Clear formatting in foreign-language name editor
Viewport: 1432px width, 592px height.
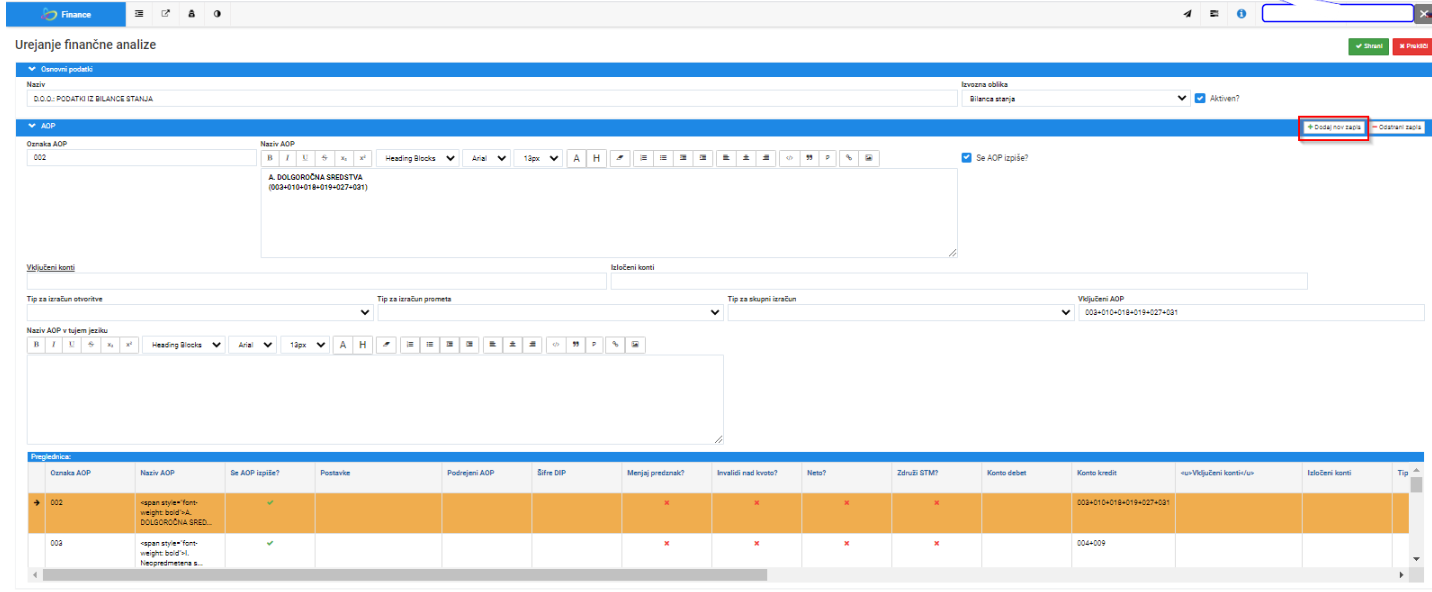coord(386,344)
